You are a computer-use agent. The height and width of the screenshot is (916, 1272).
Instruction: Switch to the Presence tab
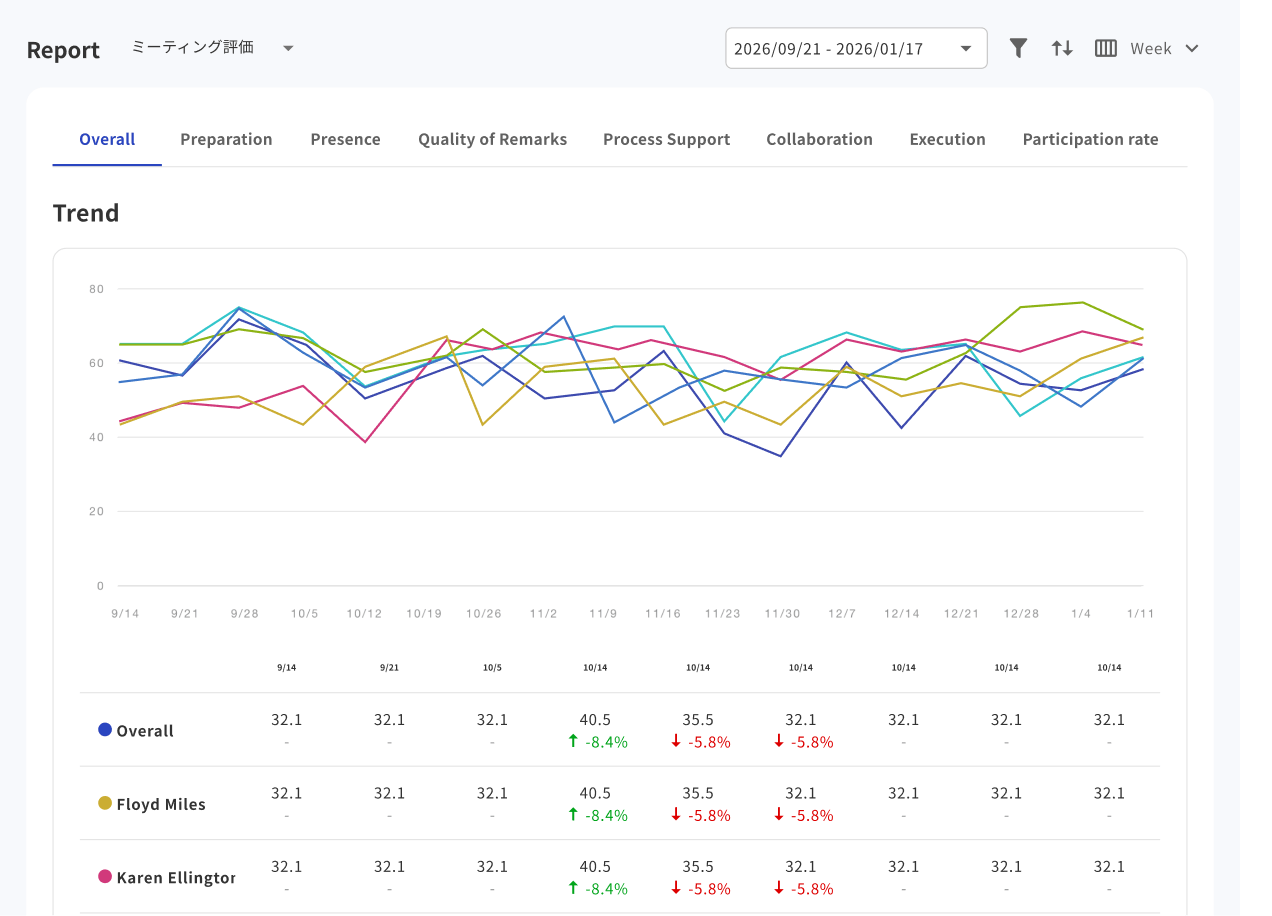pos(345,139)
